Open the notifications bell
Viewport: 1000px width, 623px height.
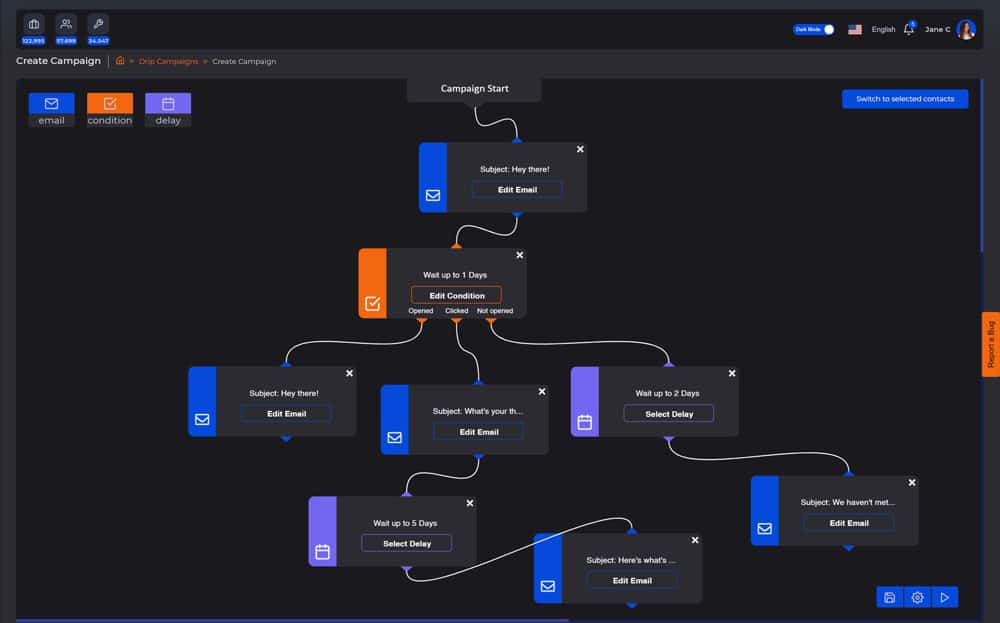coord(908,29)
